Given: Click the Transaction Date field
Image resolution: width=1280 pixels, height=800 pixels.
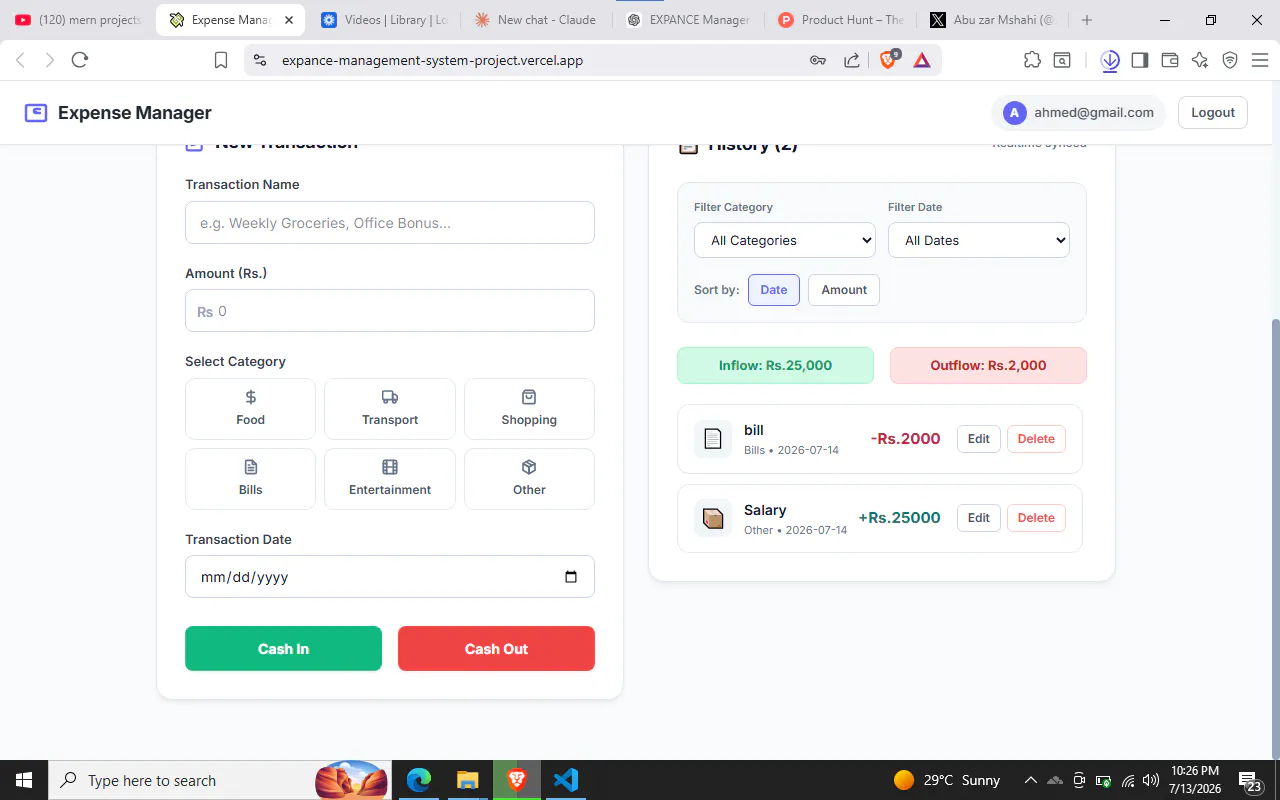Looking at the screenshot, I should (390, 577).
